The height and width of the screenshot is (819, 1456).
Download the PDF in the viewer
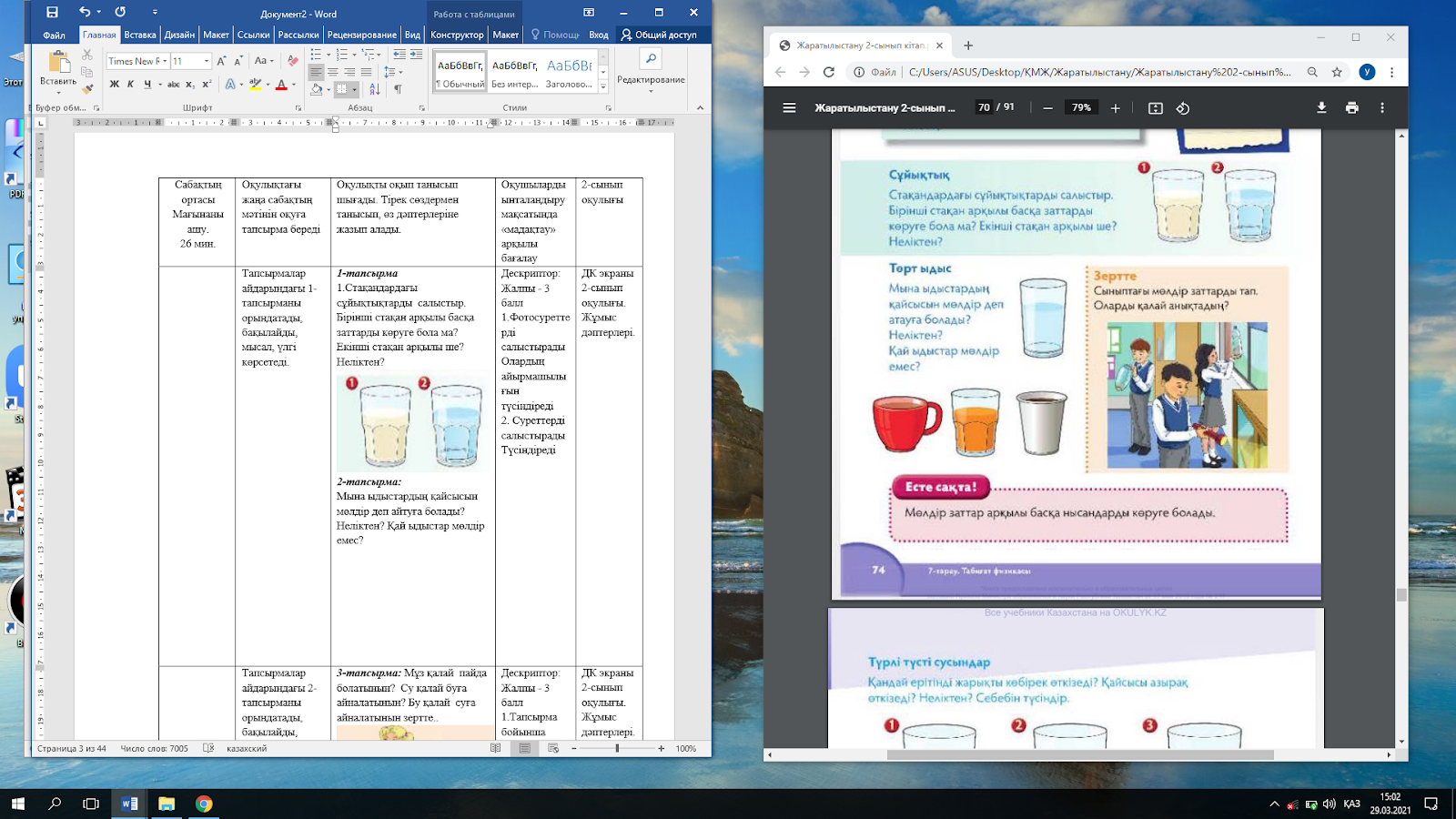tap(1321, 107)
